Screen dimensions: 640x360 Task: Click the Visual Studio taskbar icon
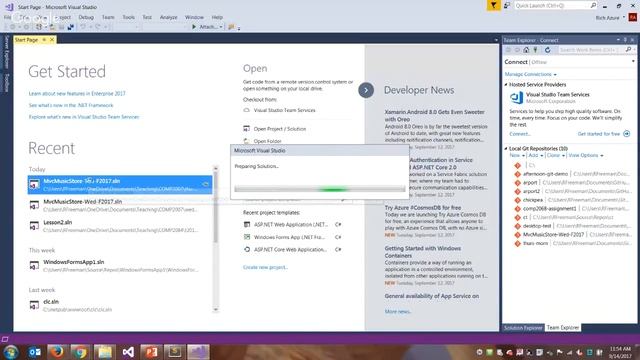(x=128, y=352)
